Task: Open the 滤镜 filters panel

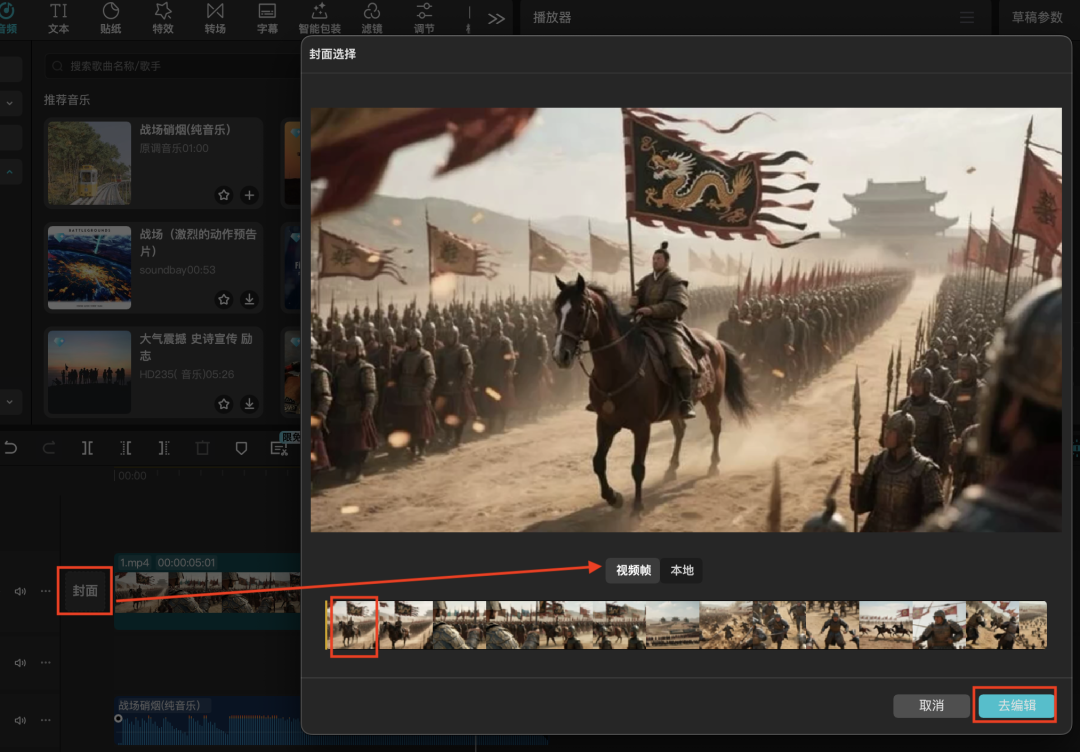Action: click(372, 18)
